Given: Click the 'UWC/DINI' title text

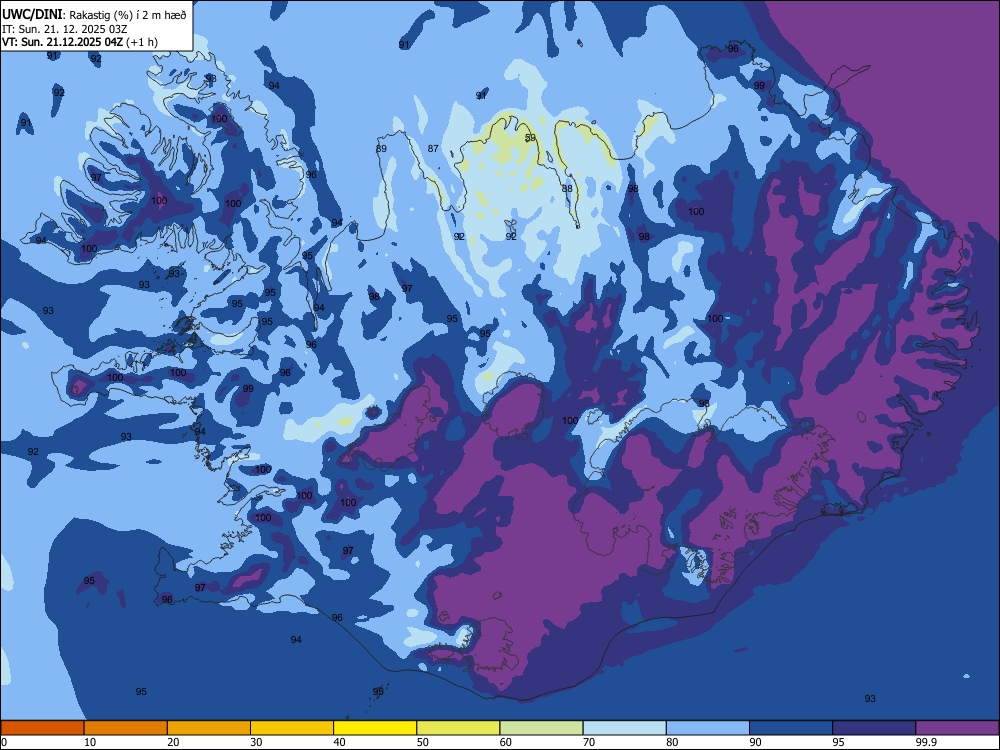Looking at the screenshot, I should 32,15.
